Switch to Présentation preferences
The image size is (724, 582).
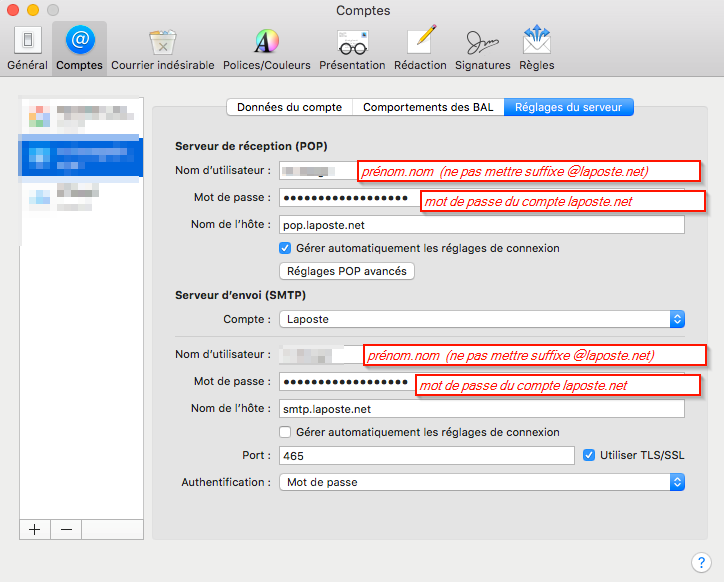(x=351, y=49)
